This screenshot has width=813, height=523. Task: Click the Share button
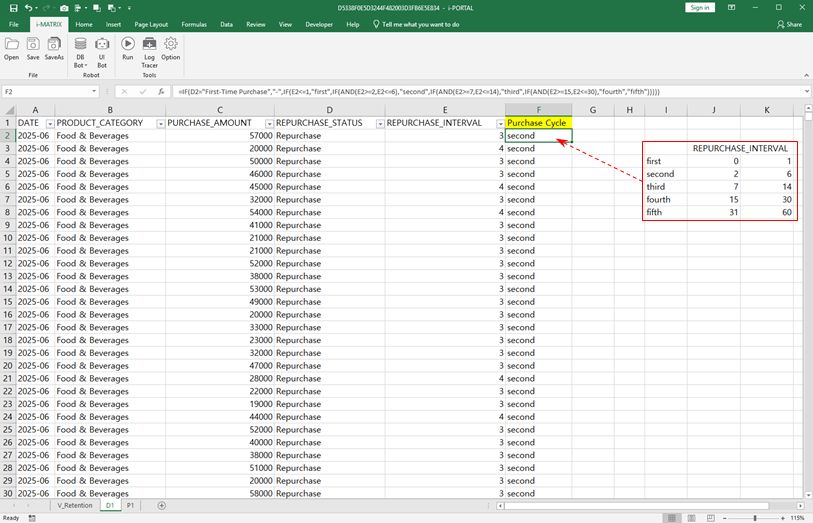[x=789, y=24]
